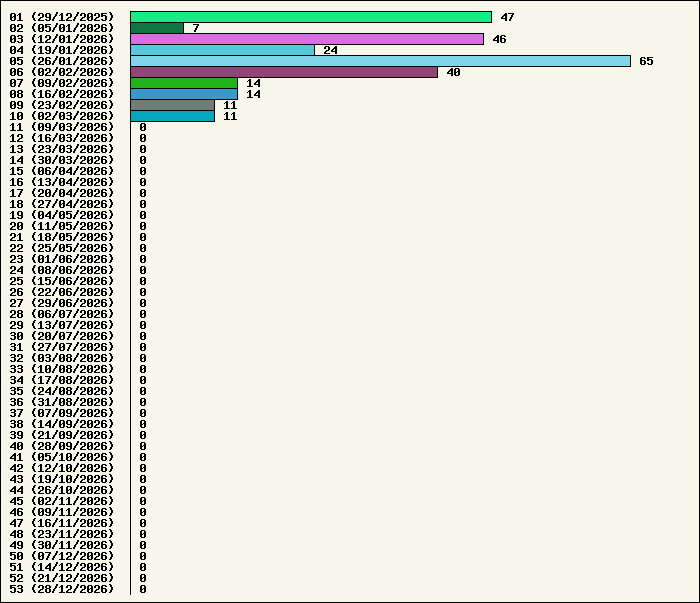Select the last row label 53 (28/12/2026)

click(x=62, y=589)
